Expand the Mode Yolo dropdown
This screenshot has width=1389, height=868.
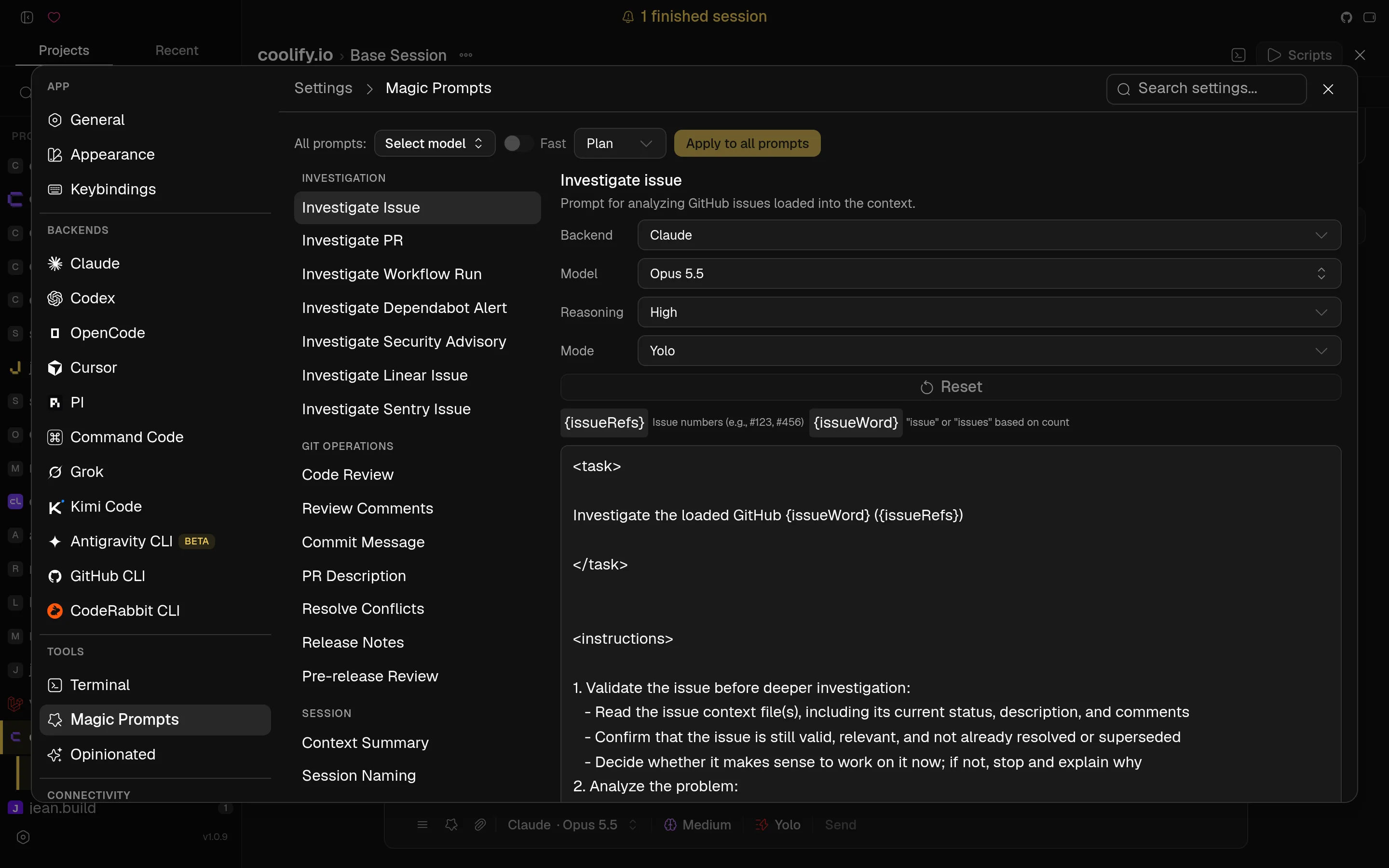point(989,351)
